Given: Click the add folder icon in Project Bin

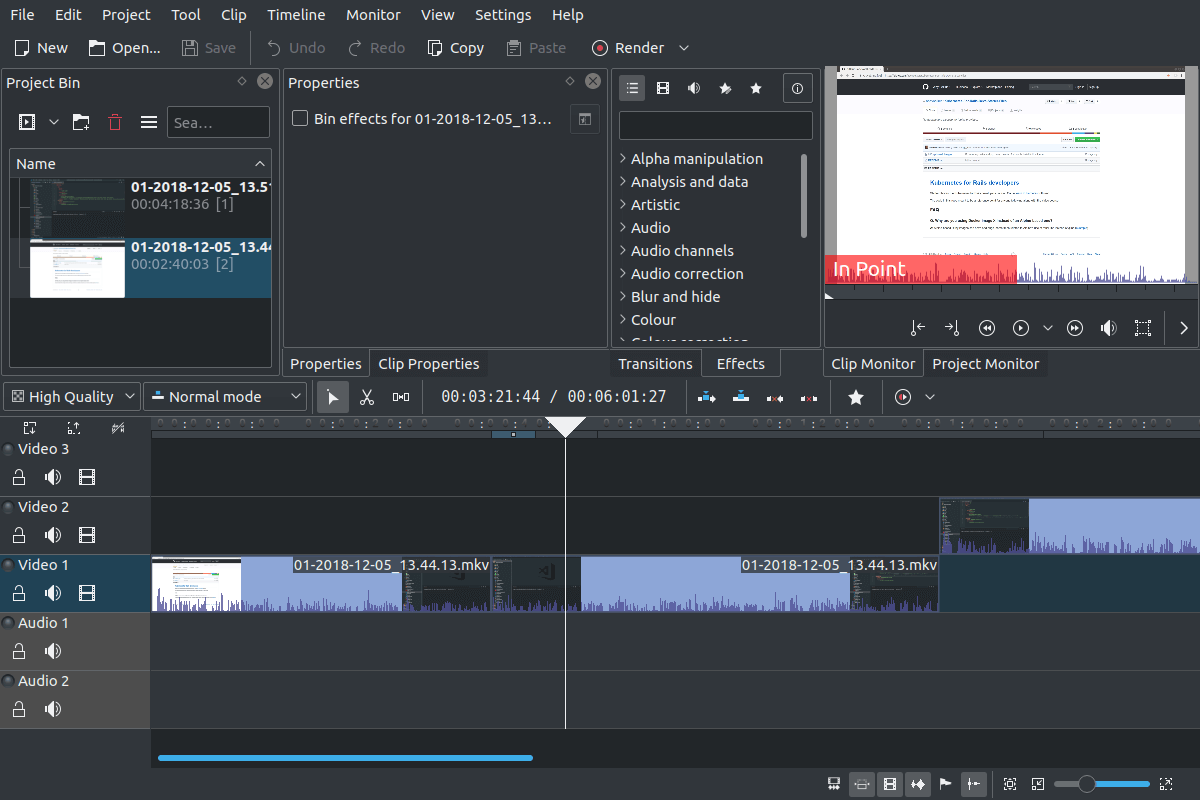Looking at the screenshot, I should pos(81,122).
